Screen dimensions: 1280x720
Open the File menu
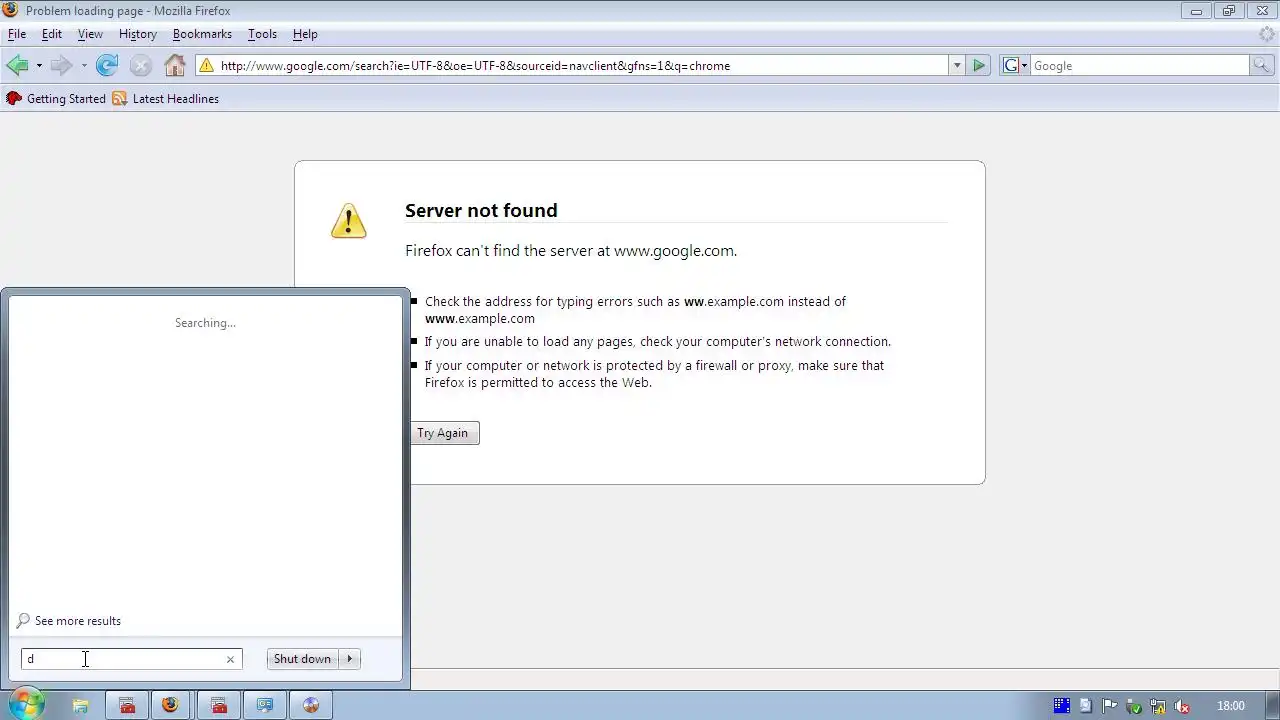click(17, 34)
